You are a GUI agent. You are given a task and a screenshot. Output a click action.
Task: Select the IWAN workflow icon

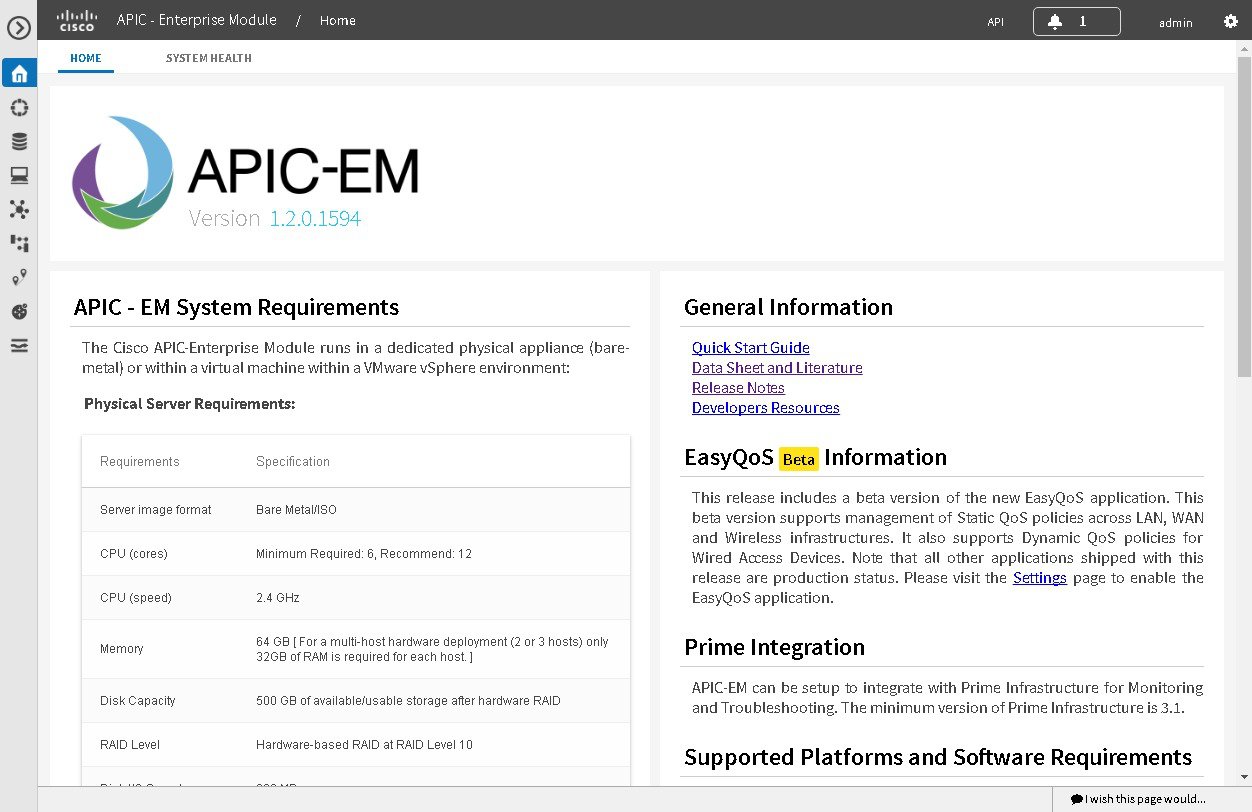[19, 244]
